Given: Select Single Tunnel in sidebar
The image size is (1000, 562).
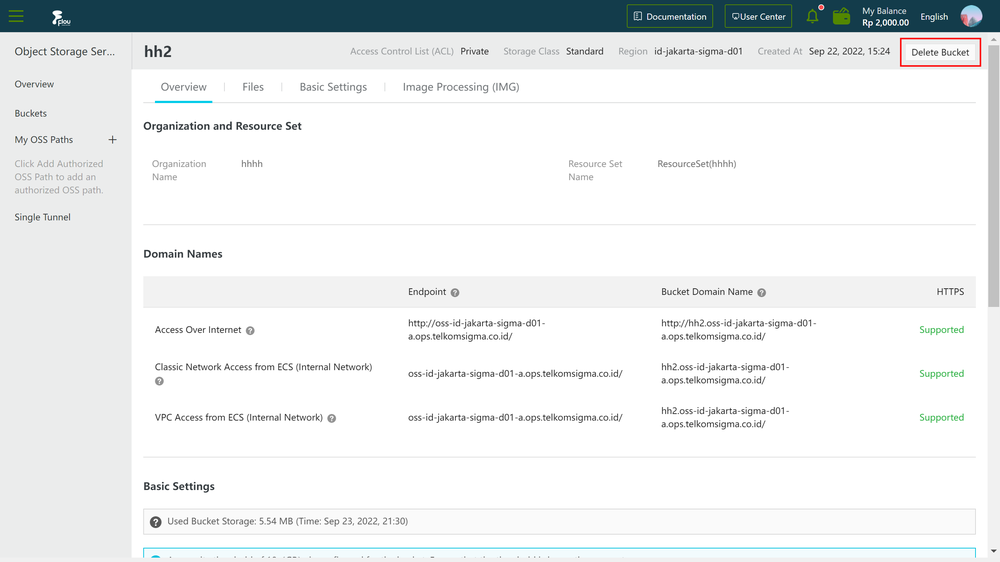Looking at the screenshot, I should click(x=43, y=217).
